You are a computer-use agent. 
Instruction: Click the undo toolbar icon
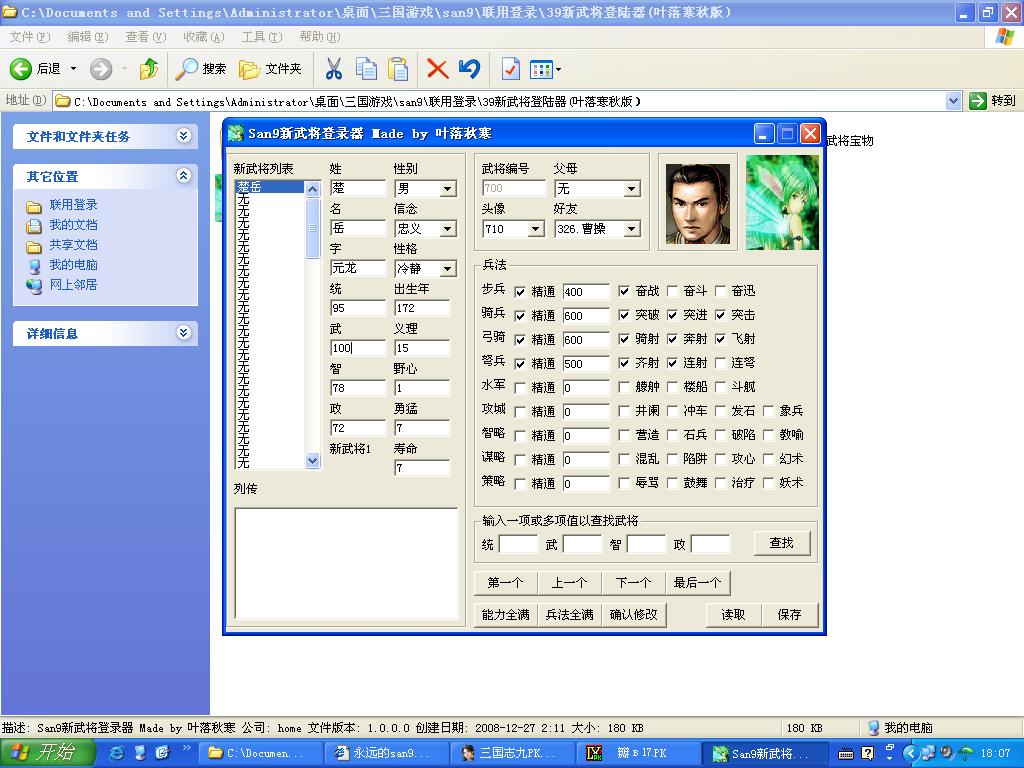coord(469,69)
